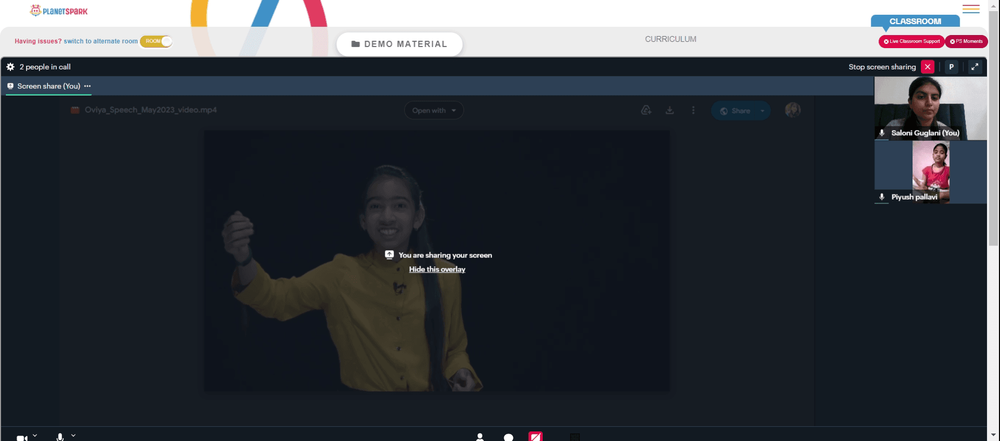Expand camera options chevron
The image size is (1000, 441).
(35, 435)
